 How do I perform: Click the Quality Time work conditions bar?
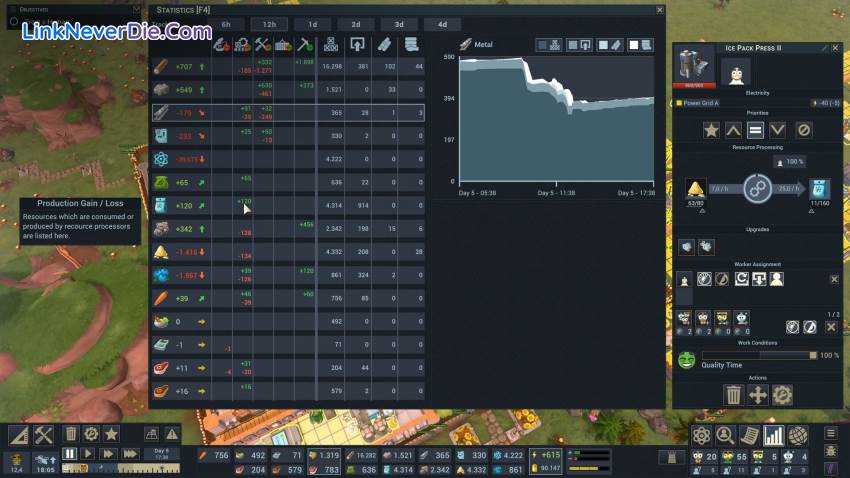tap(760, 355)
